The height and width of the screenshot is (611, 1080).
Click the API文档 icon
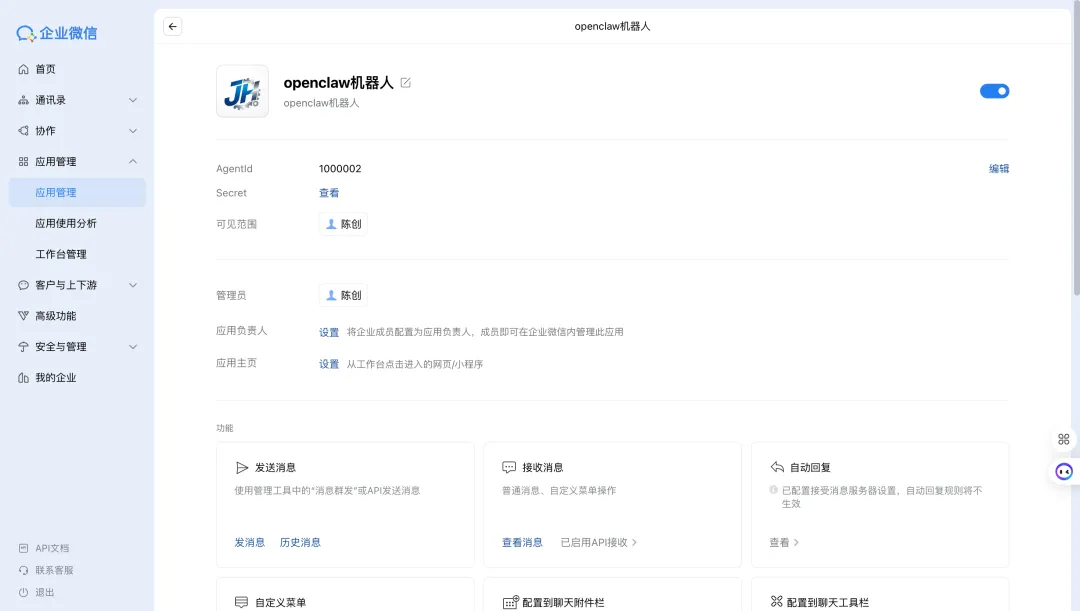pyautogui.click(x=23, y=548)
